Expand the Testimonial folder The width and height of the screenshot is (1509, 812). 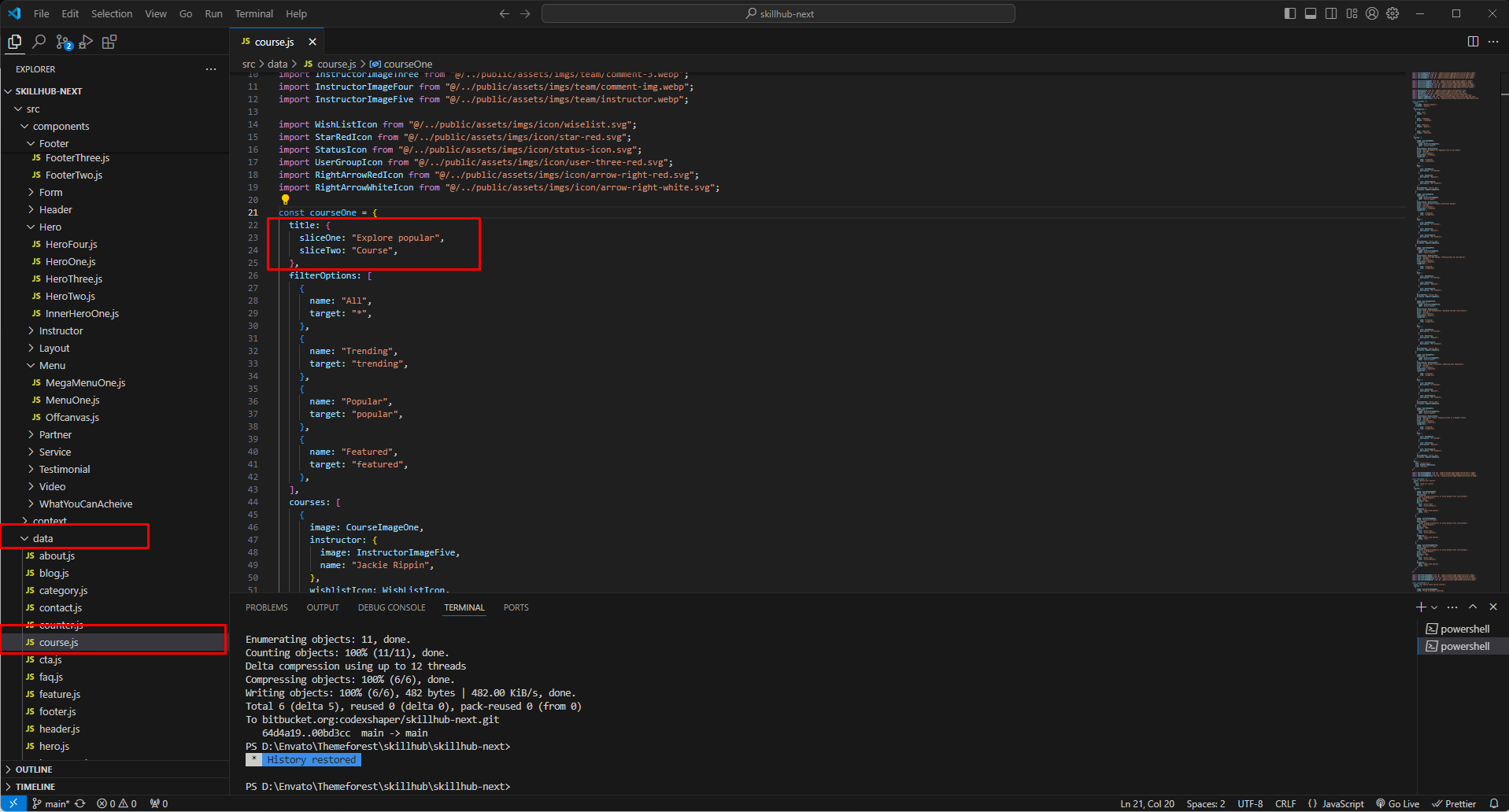pos(114,469)
